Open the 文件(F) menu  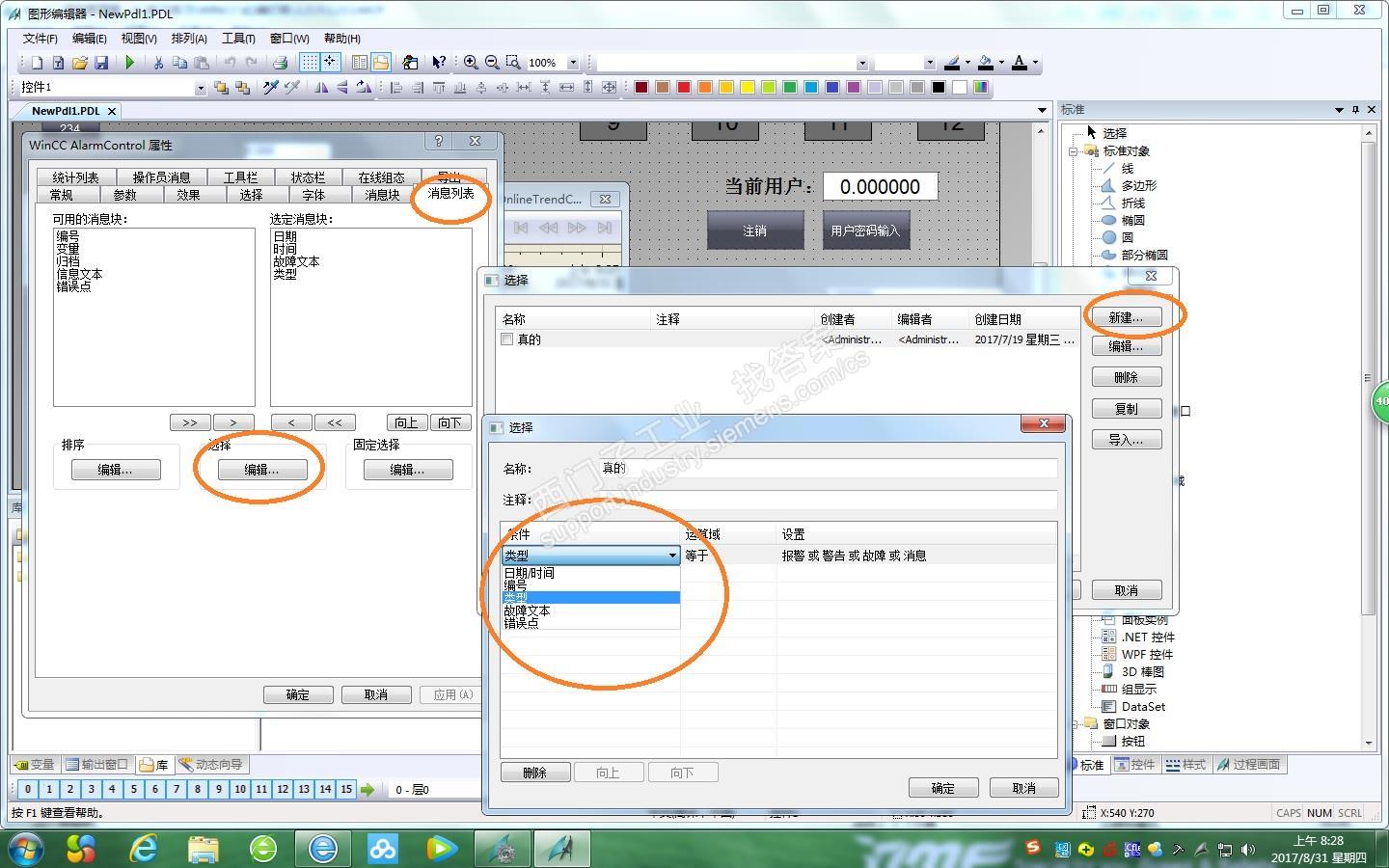pos(40,39)
